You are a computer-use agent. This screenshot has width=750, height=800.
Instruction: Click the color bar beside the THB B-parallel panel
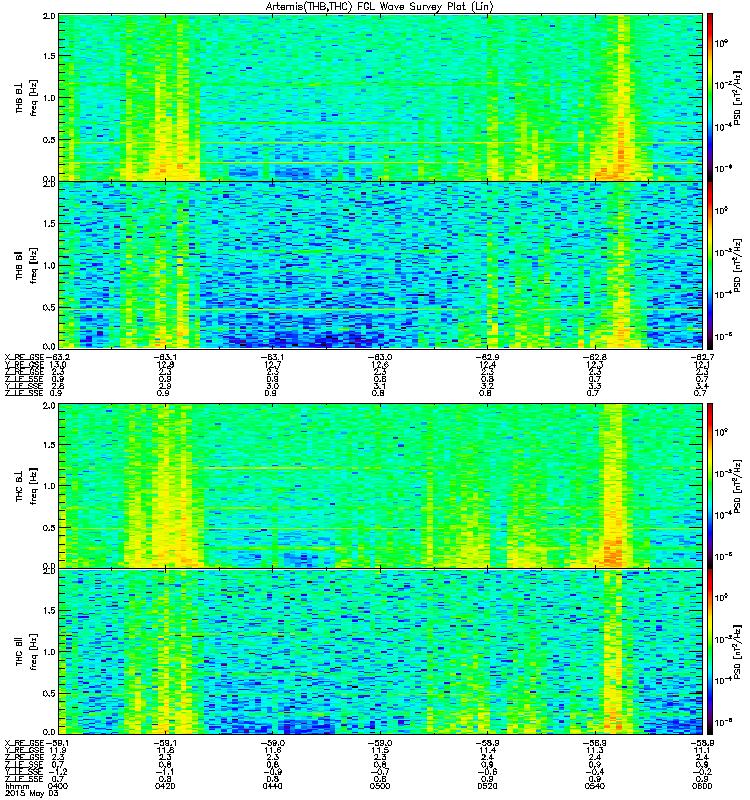tap(710, 265)
